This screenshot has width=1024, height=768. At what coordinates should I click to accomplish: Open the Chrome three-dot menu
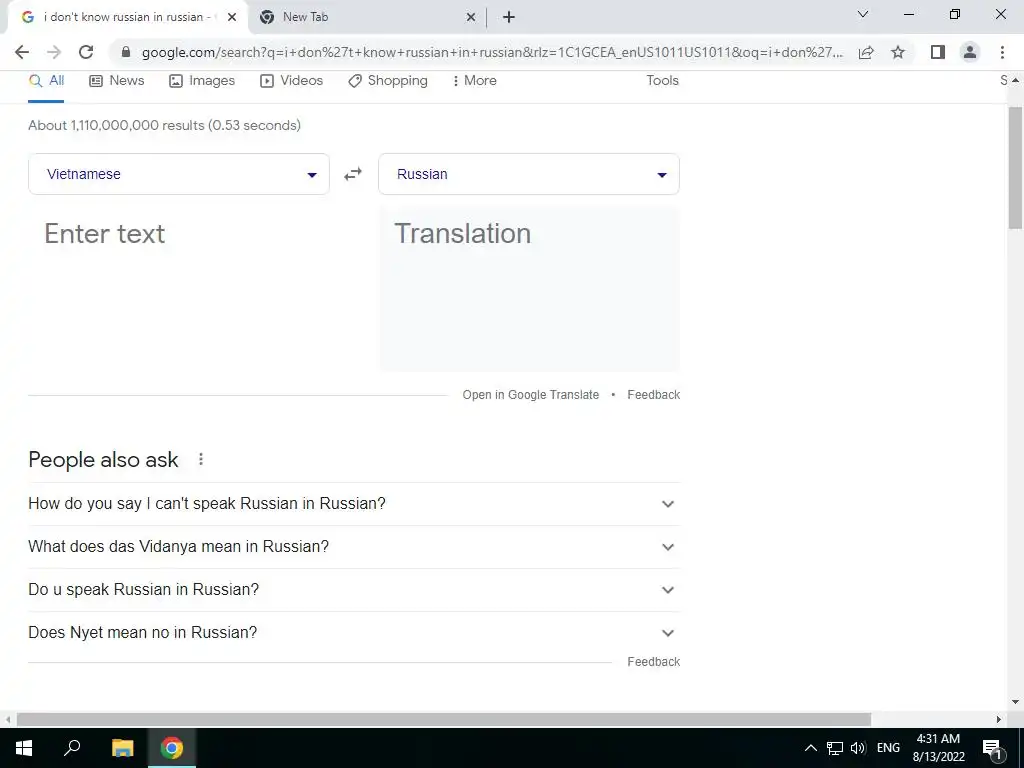click(1002, 52)
